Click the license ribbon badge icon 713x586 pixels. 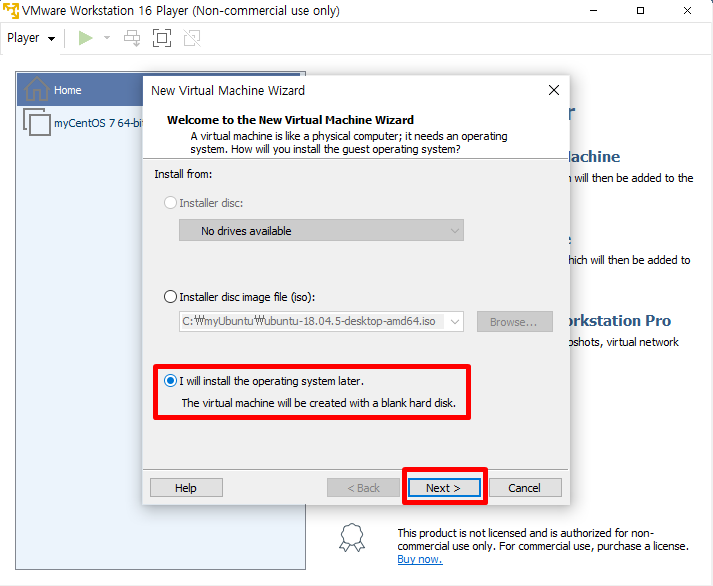coord(352,538)
